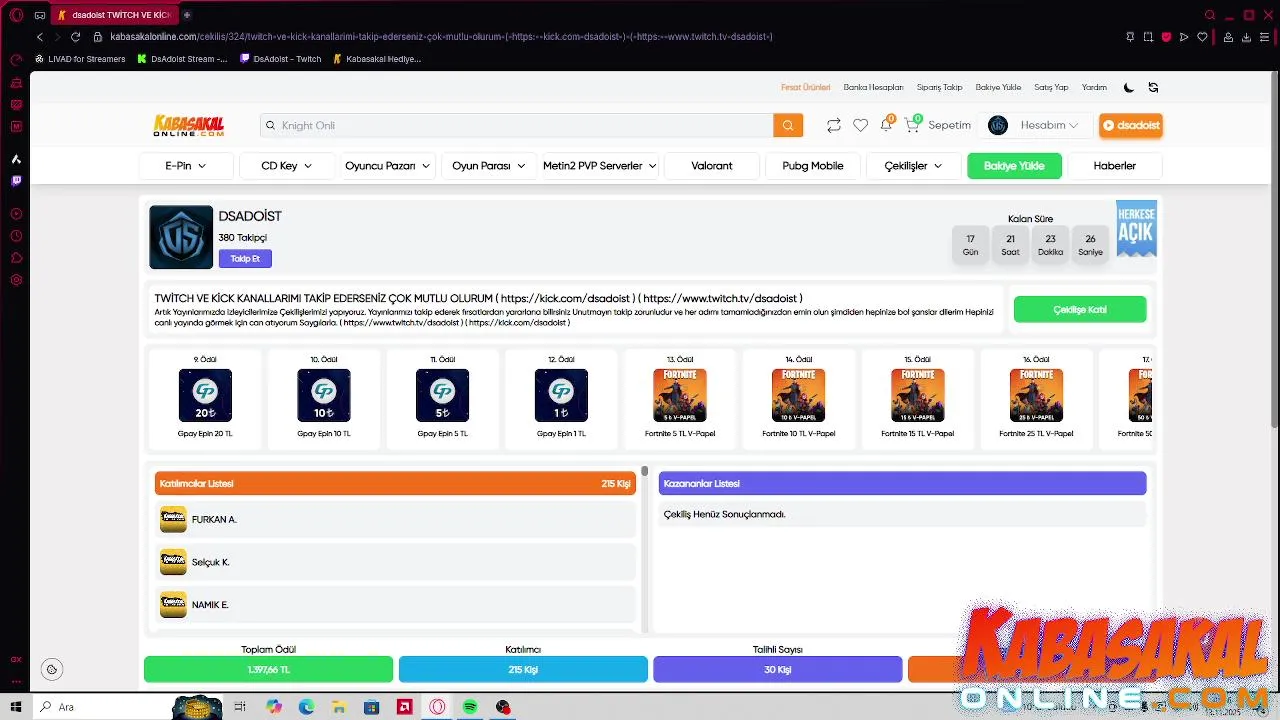Click the refresh arrows icon beside the moon
The image size is (1280, 720).
[1153, 87]
